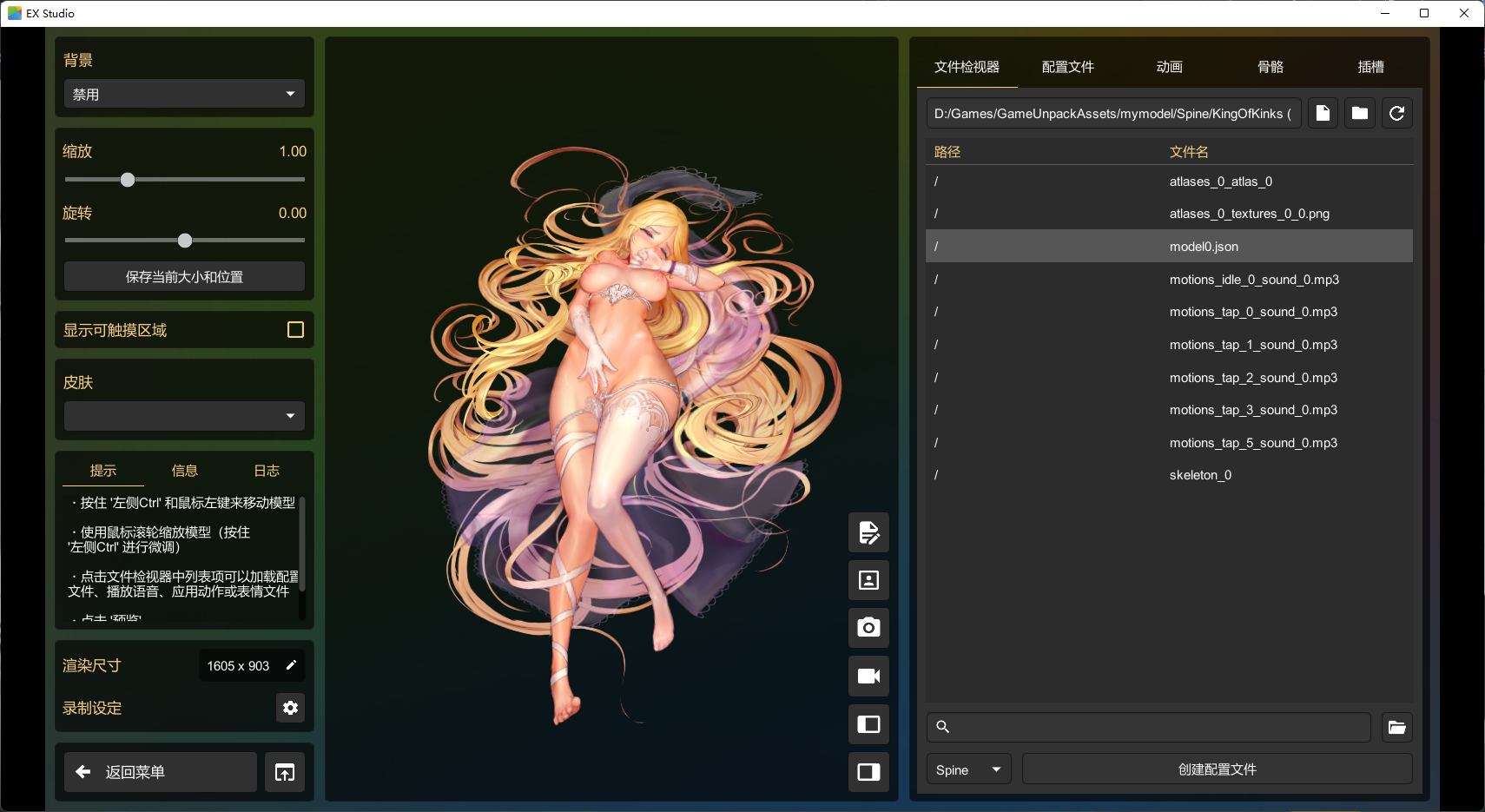Toggle the right sidebar panel icon
This screenshot has width=1485, height=812.
868,772
